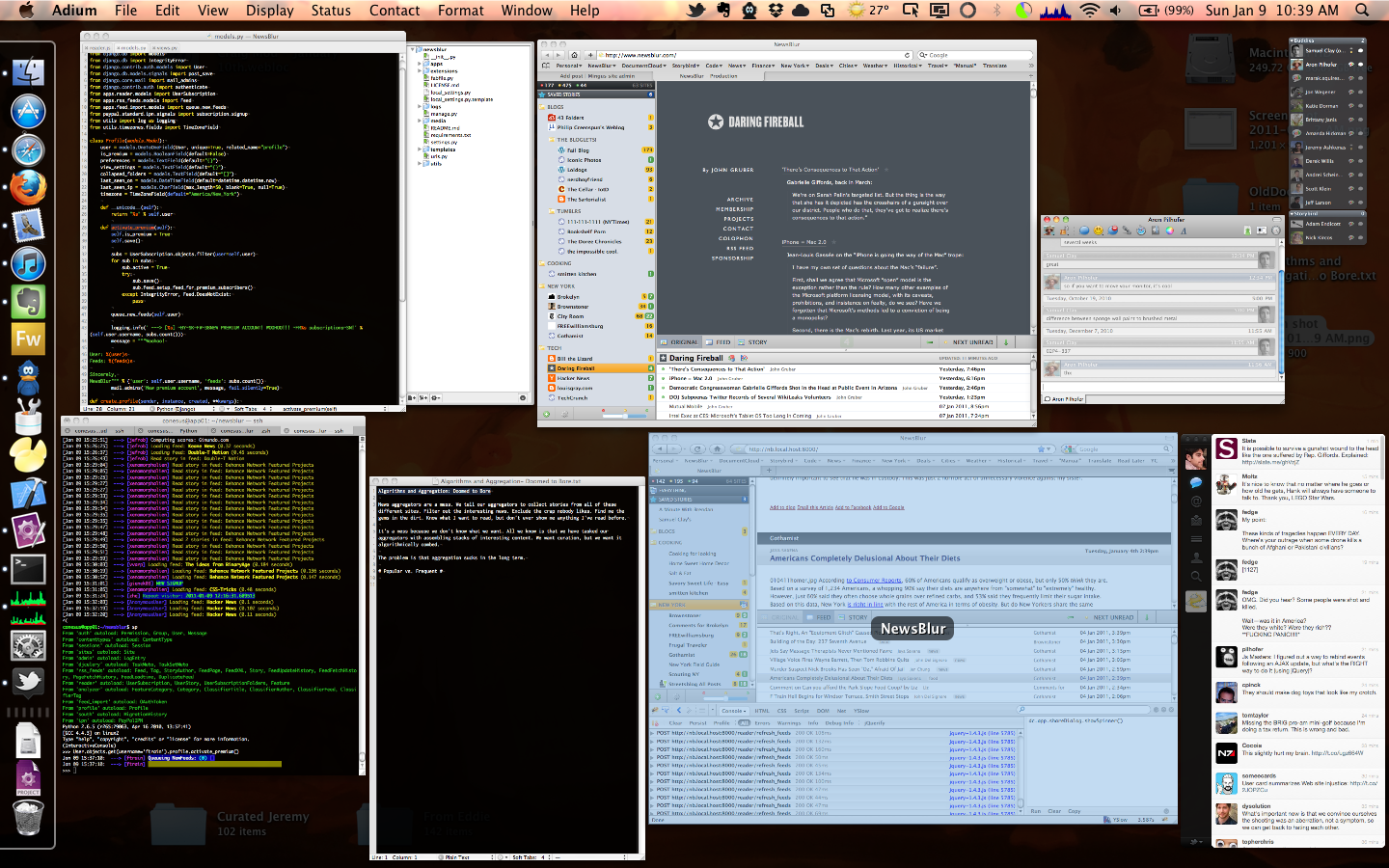Open Finder from the Dock

pyautogui.click(x=28, y=71)
